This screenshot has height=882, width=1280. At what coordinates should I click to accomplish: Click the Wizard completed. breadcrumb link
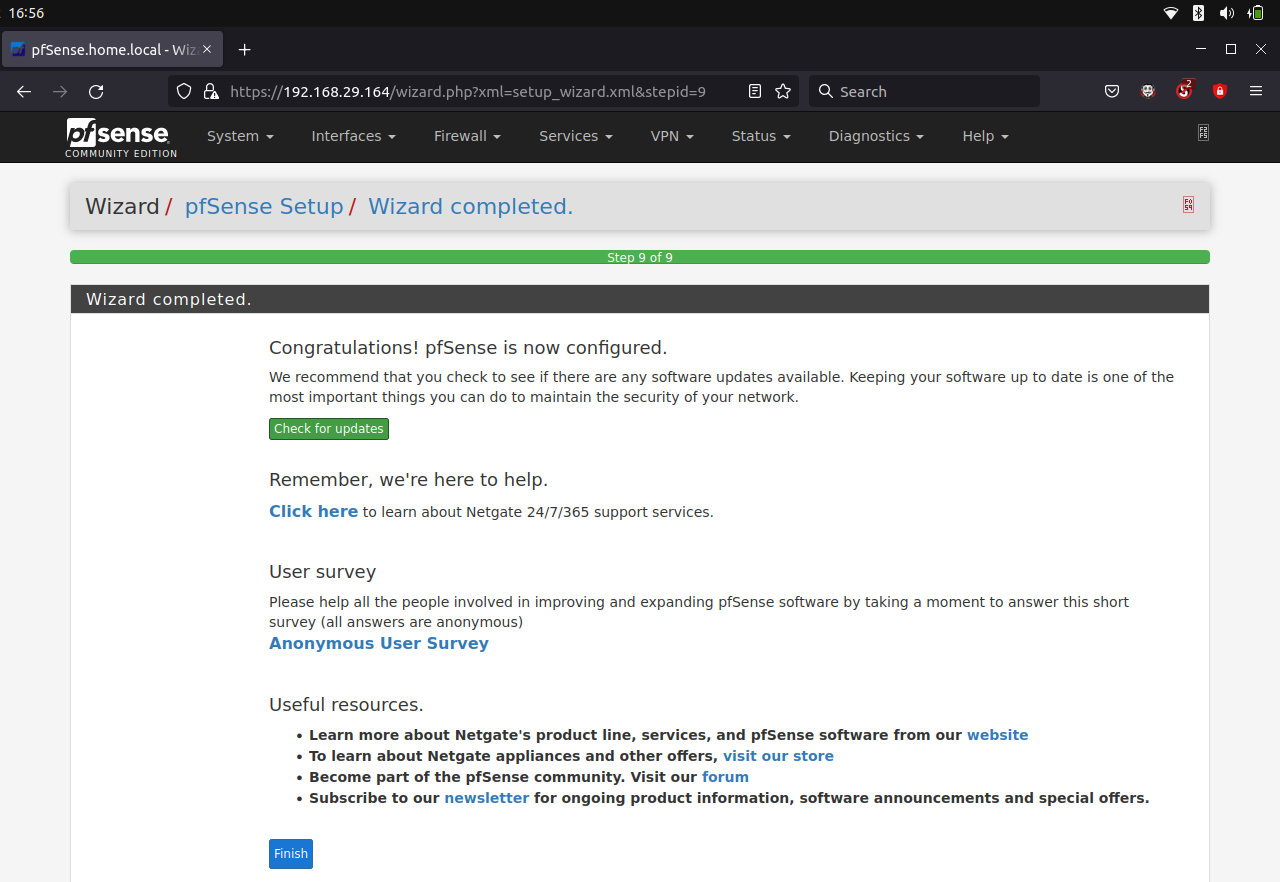(470, 206)
